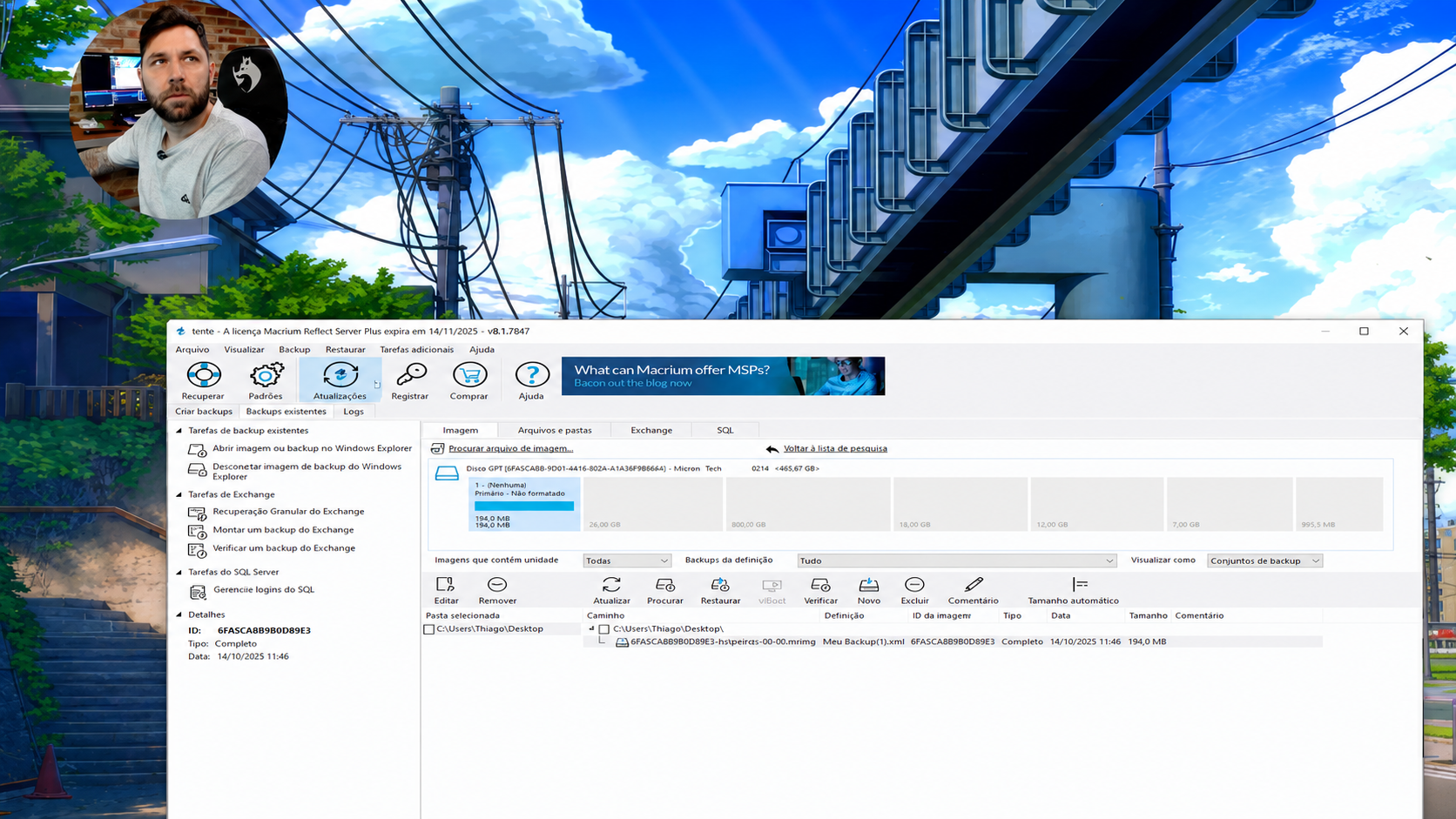1456x819 pixels.
Task: Switch to the Backups existentes tab
Action: (x=286, y=412)
